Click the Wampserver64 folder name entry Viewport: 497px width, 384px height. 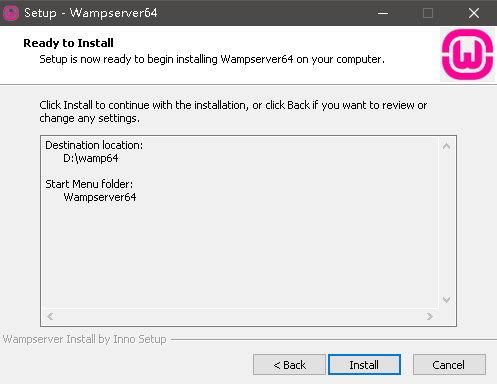click(x=100, y=197)
